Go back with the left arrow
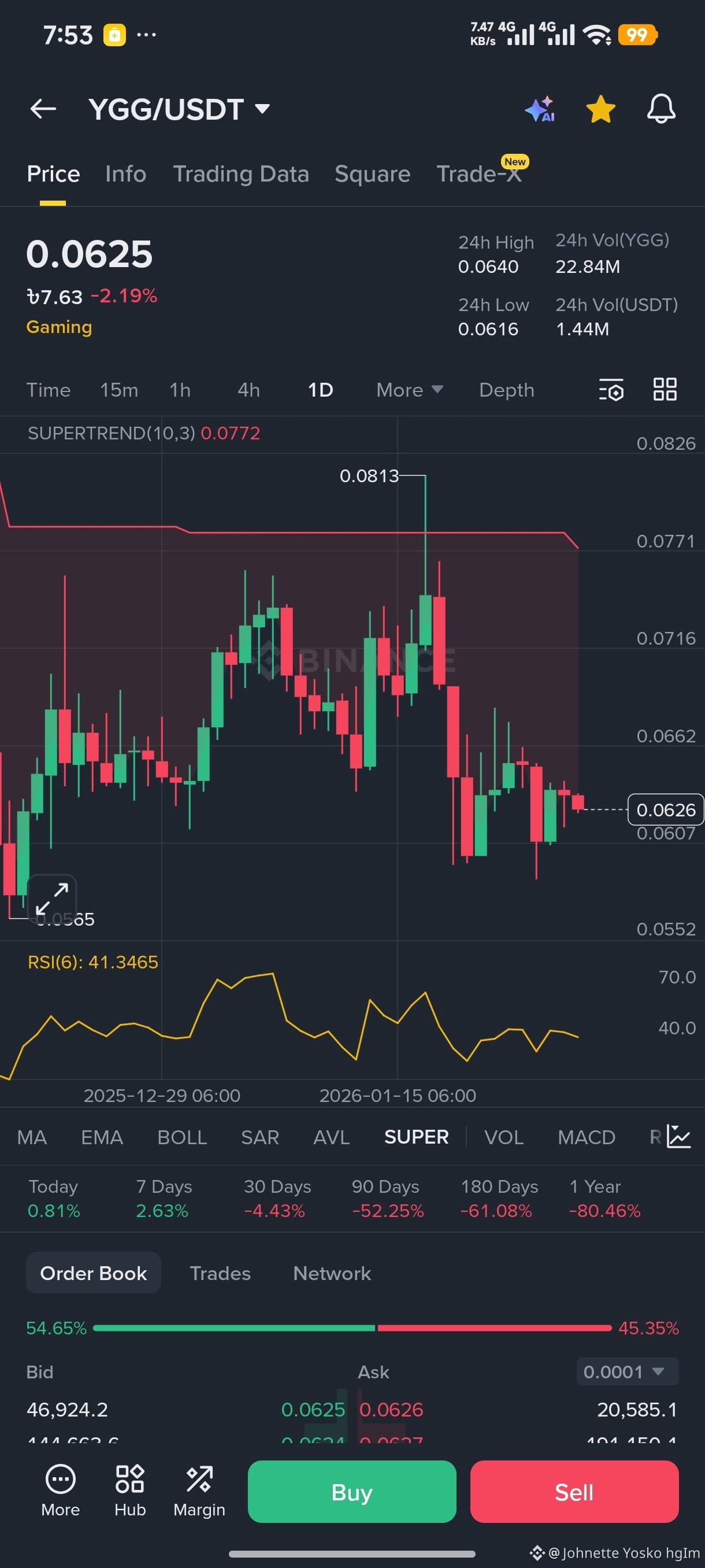This screenshot has height=1568, width=705. coord(43,110)
